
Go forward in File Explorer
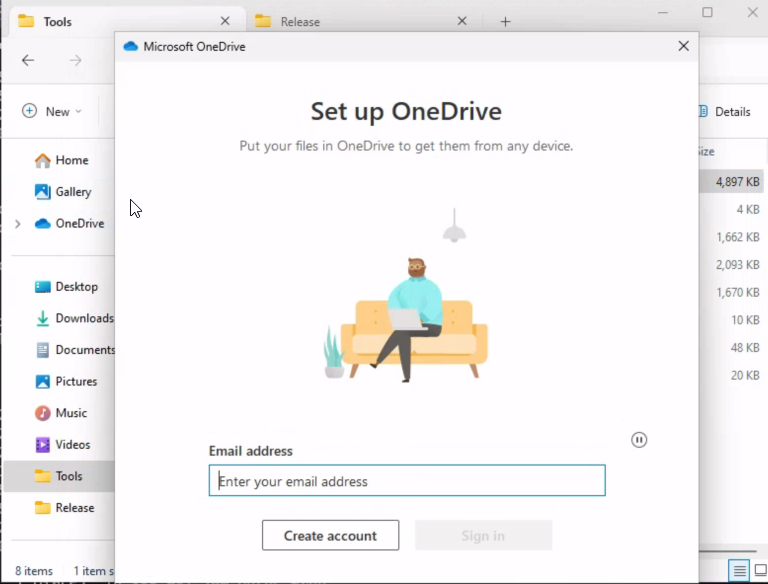pos(75,60)
